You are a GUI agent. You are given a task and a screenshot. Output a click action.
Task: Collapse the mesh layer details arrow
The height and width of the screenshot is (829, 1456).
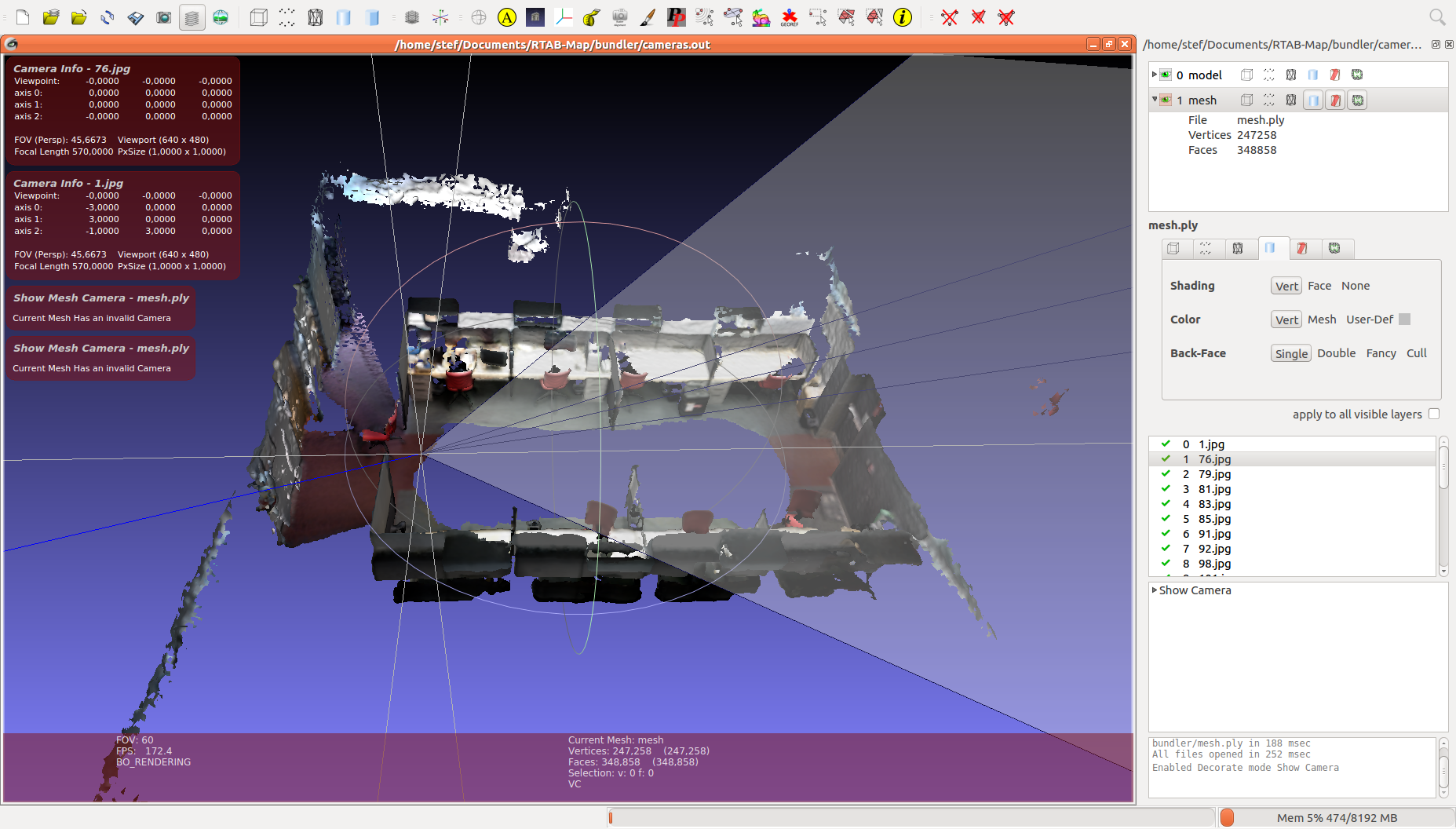[x=1155, y=100]
